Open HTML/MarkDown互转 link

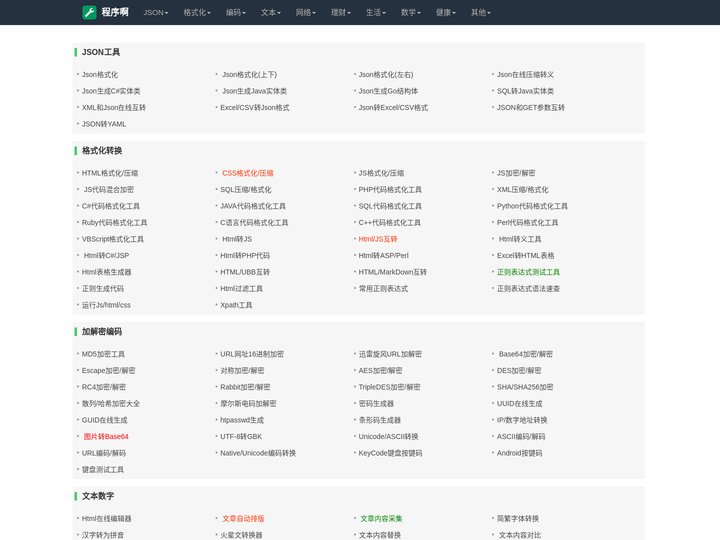pyautogui.click(x=393, y=272)
